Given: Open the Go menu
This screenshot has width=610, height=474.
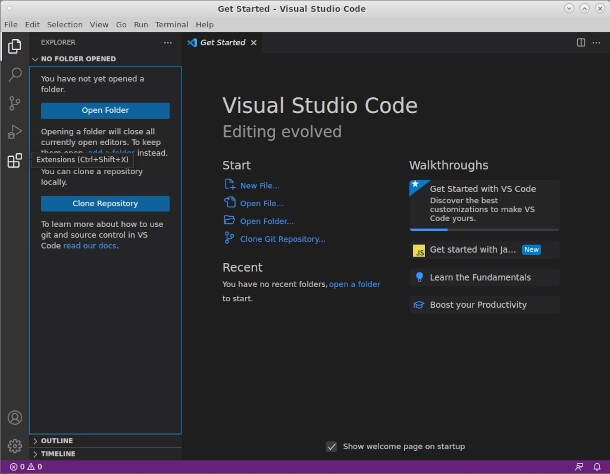Looking at the screenshot, I should click(x=121, y=25).
